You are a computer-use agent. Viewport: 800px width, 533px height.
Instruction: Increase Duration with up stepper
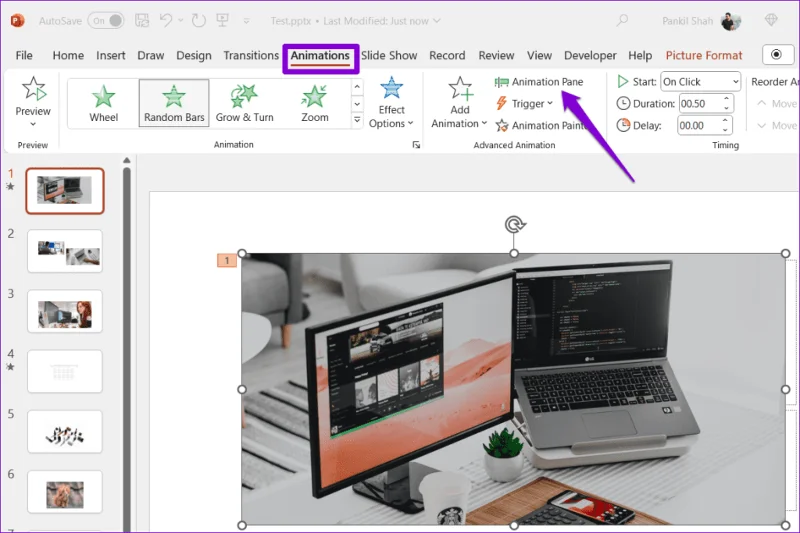click(726, 99)
